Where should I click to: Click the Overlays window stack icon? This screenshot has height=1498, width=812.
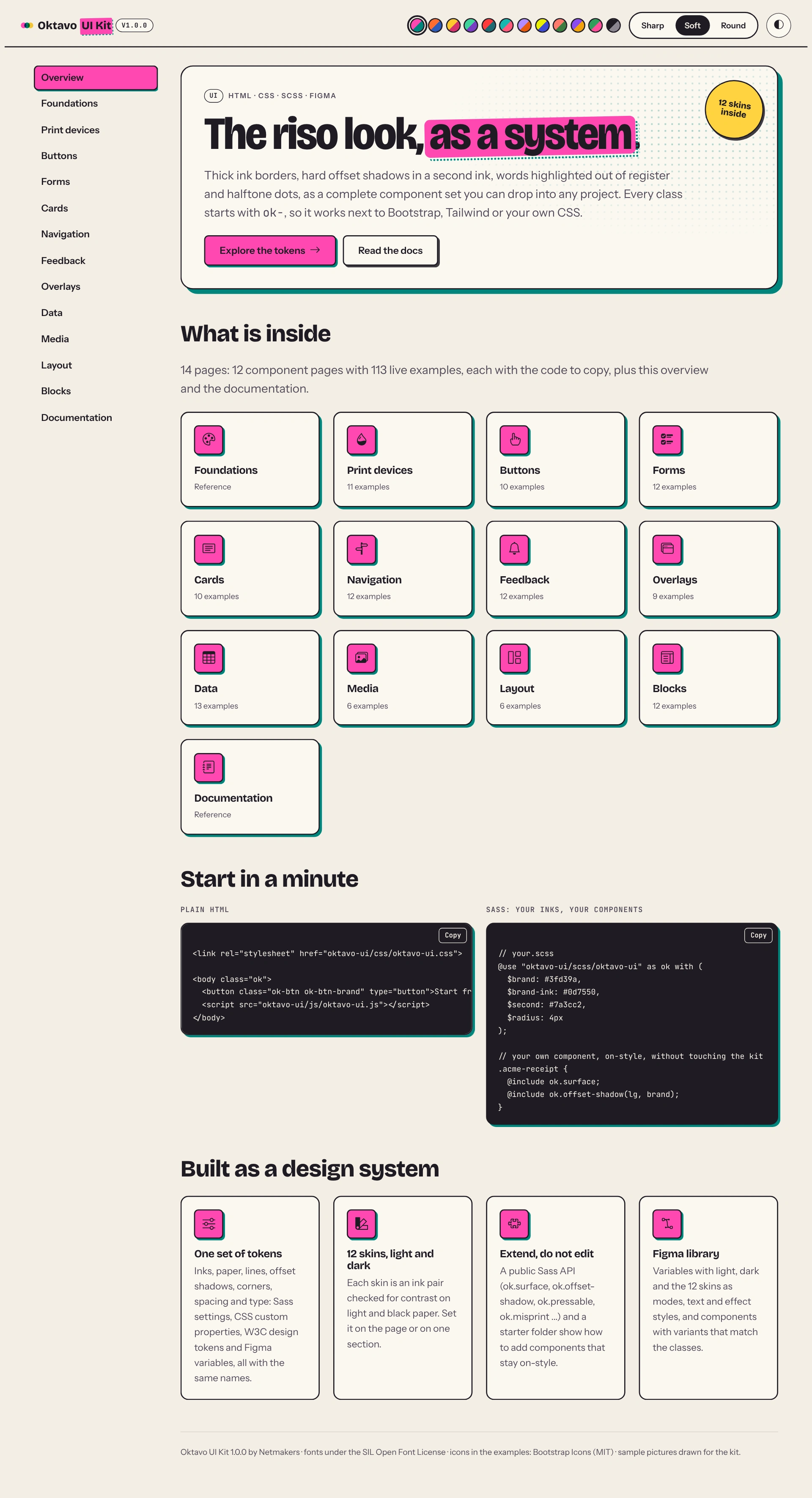point(667,549)
